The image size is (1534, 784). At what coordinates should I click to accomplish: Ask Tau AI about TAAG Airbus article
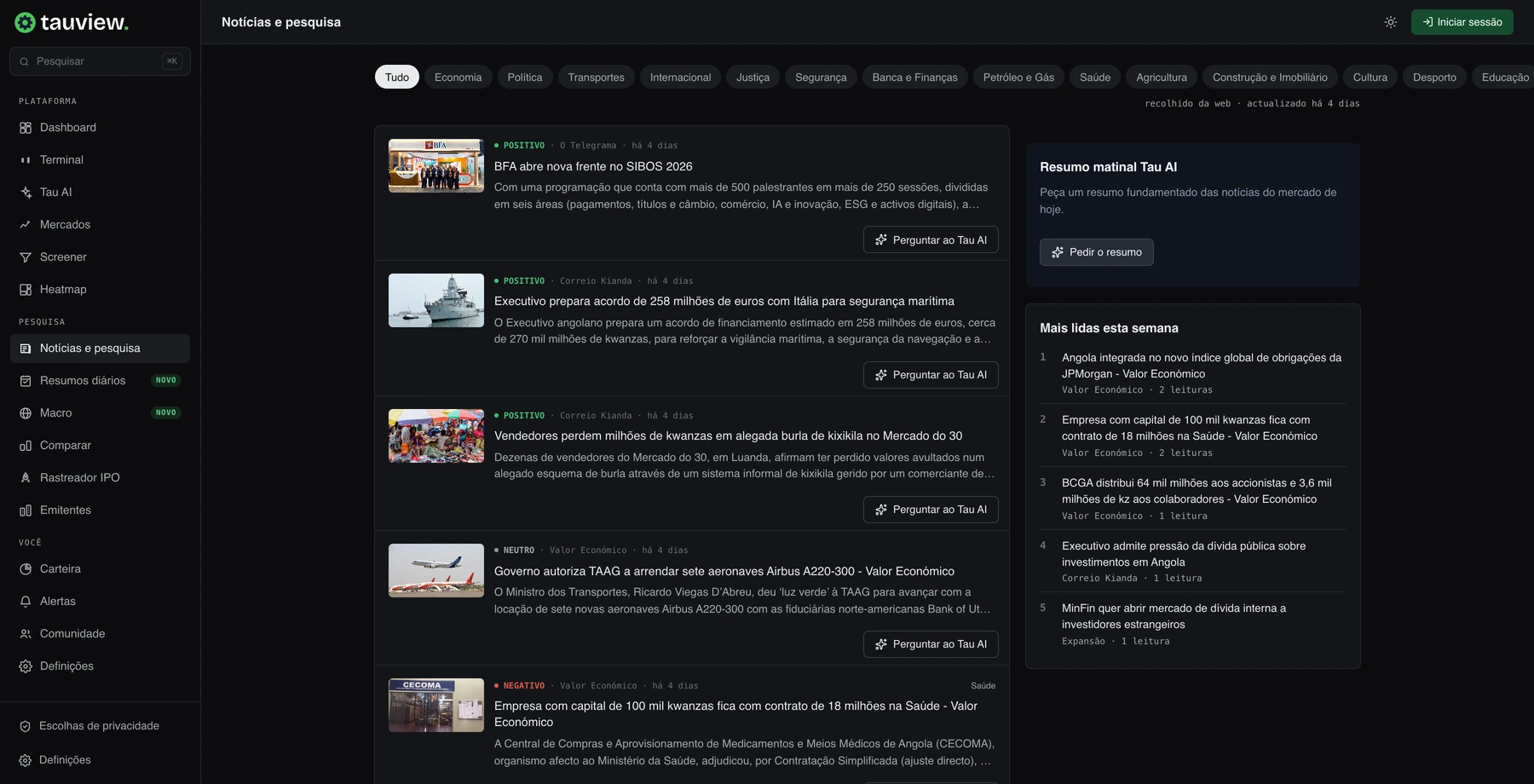[x=931, y=644]
